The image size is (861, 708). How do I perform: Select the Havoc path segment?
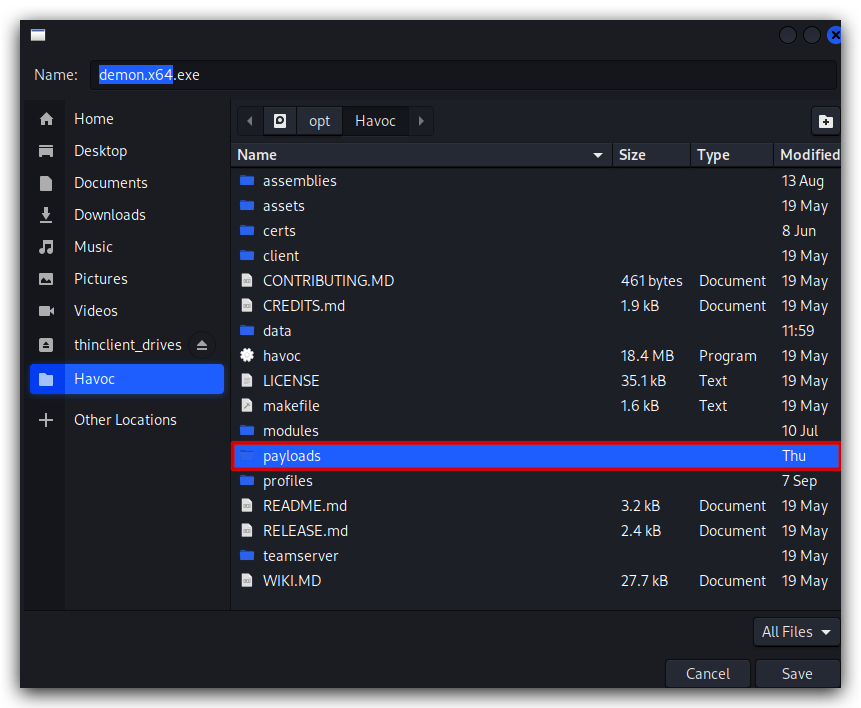click(375, 121)
